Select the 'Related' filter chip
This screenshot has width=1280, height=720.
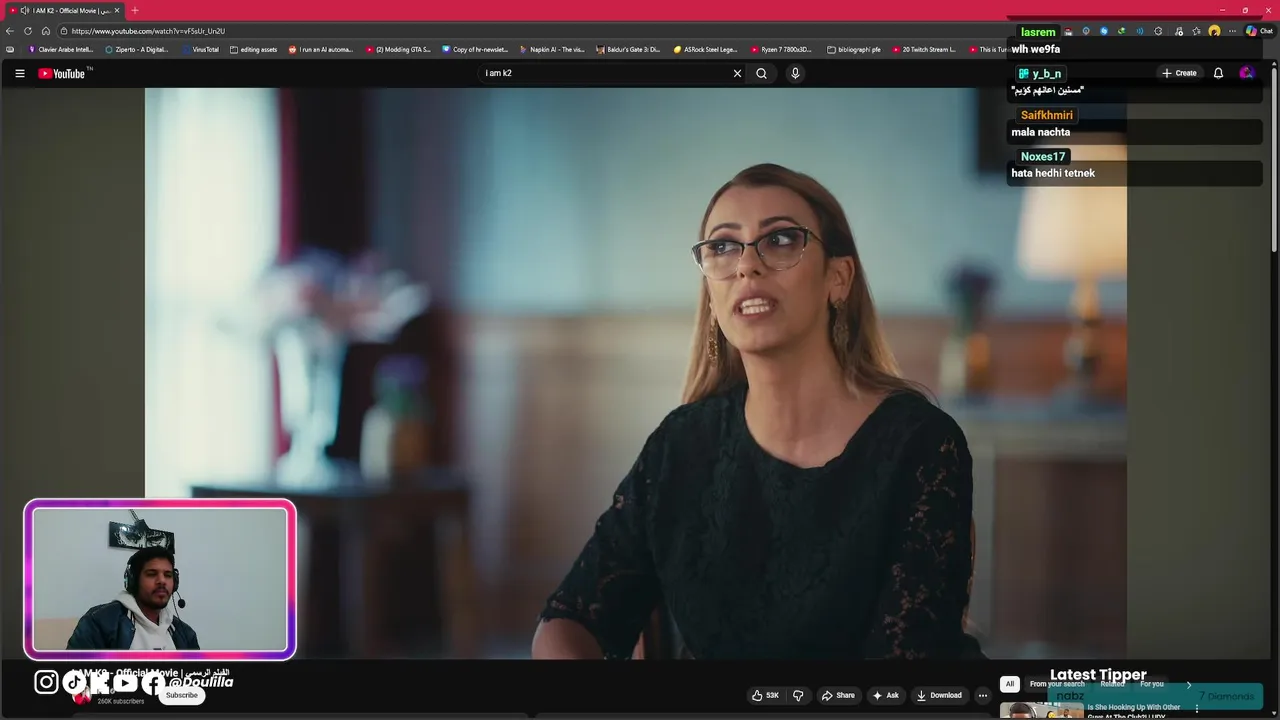click(1112, 684)
